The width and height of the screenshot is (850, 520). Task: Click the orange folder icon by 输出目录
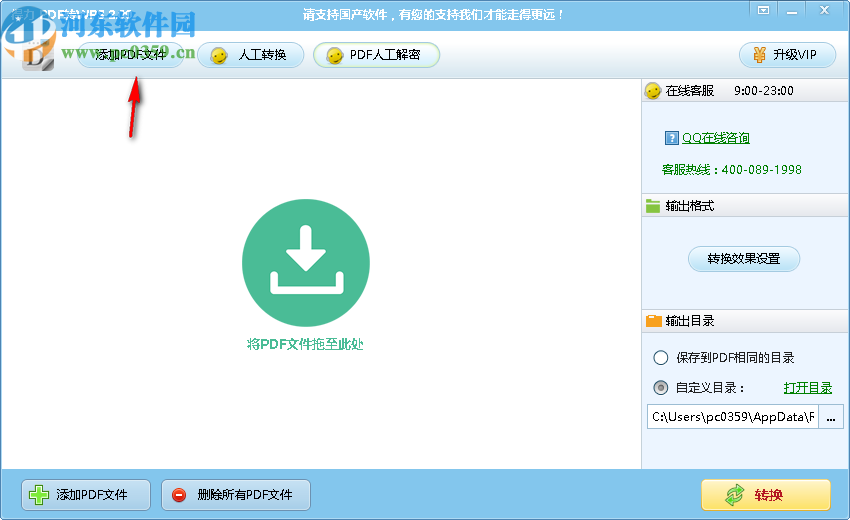654,321
